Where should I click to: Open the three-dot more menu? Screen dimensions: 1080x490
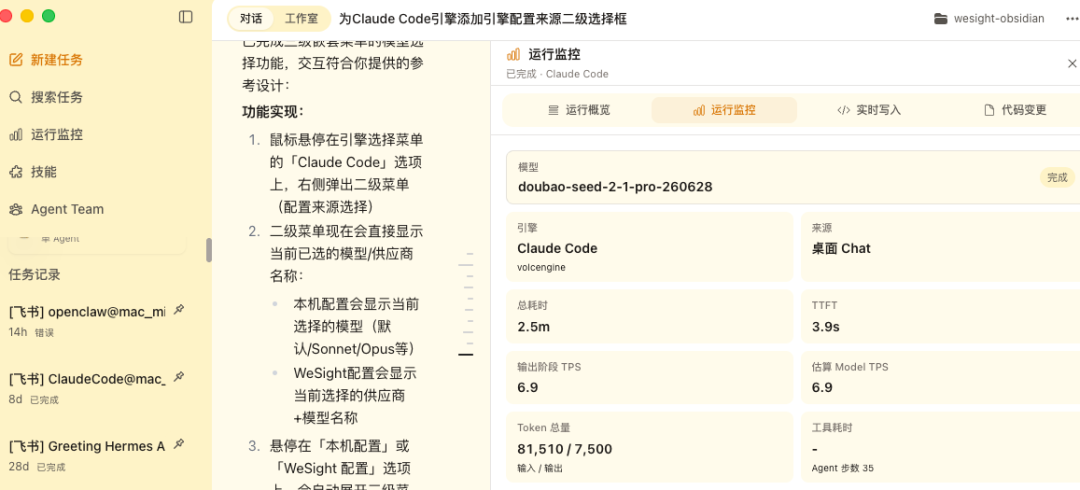pos(1072,19)
